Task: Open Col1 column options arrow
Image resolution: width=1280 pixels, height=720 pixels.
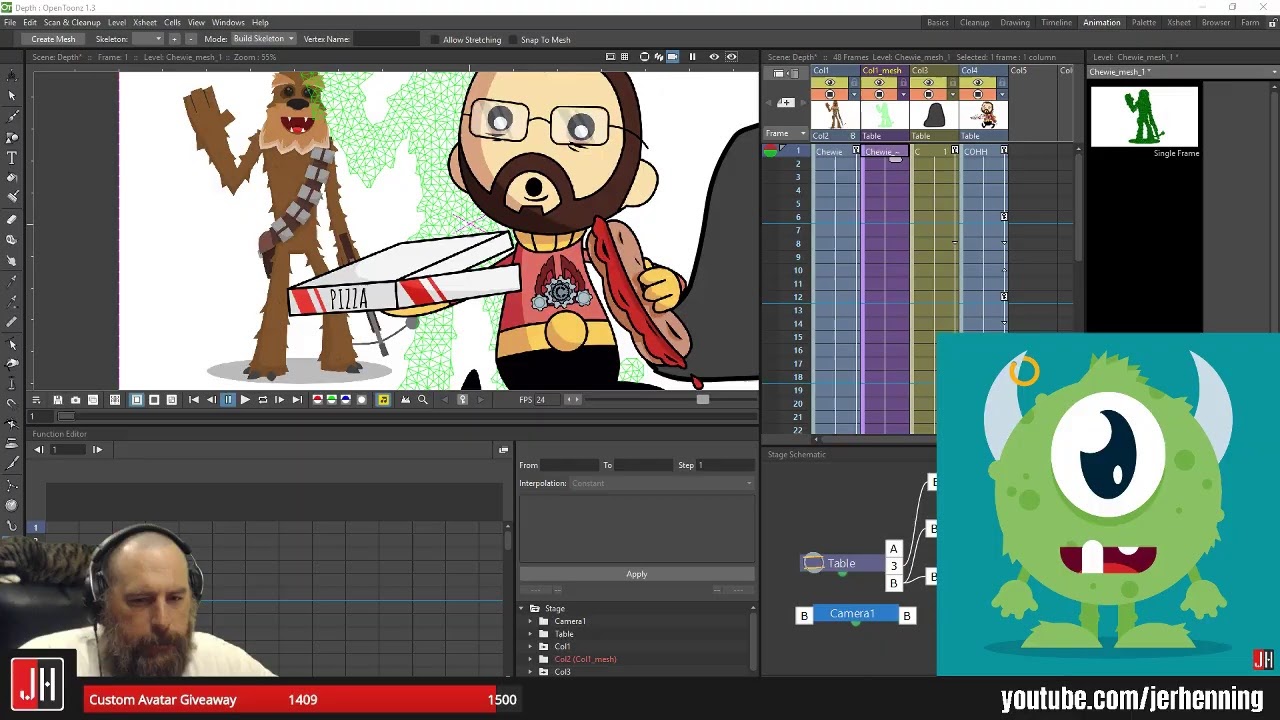Action: [x=854, y=94]
